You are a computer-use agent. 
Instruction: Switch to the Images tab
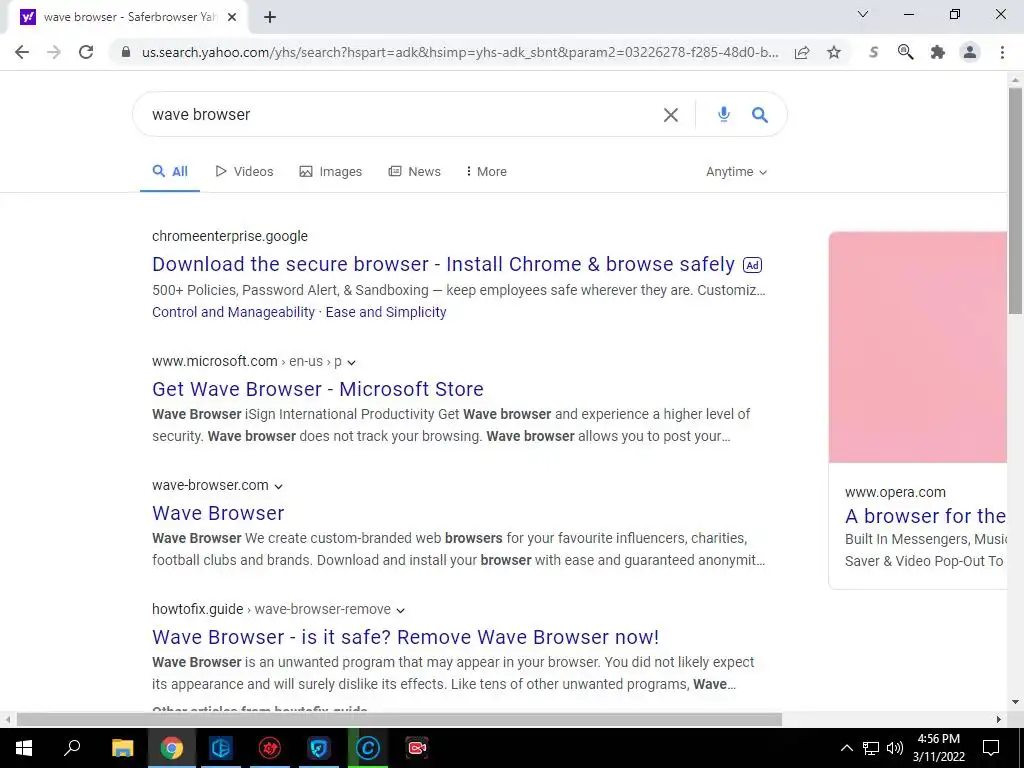(330, 172)
